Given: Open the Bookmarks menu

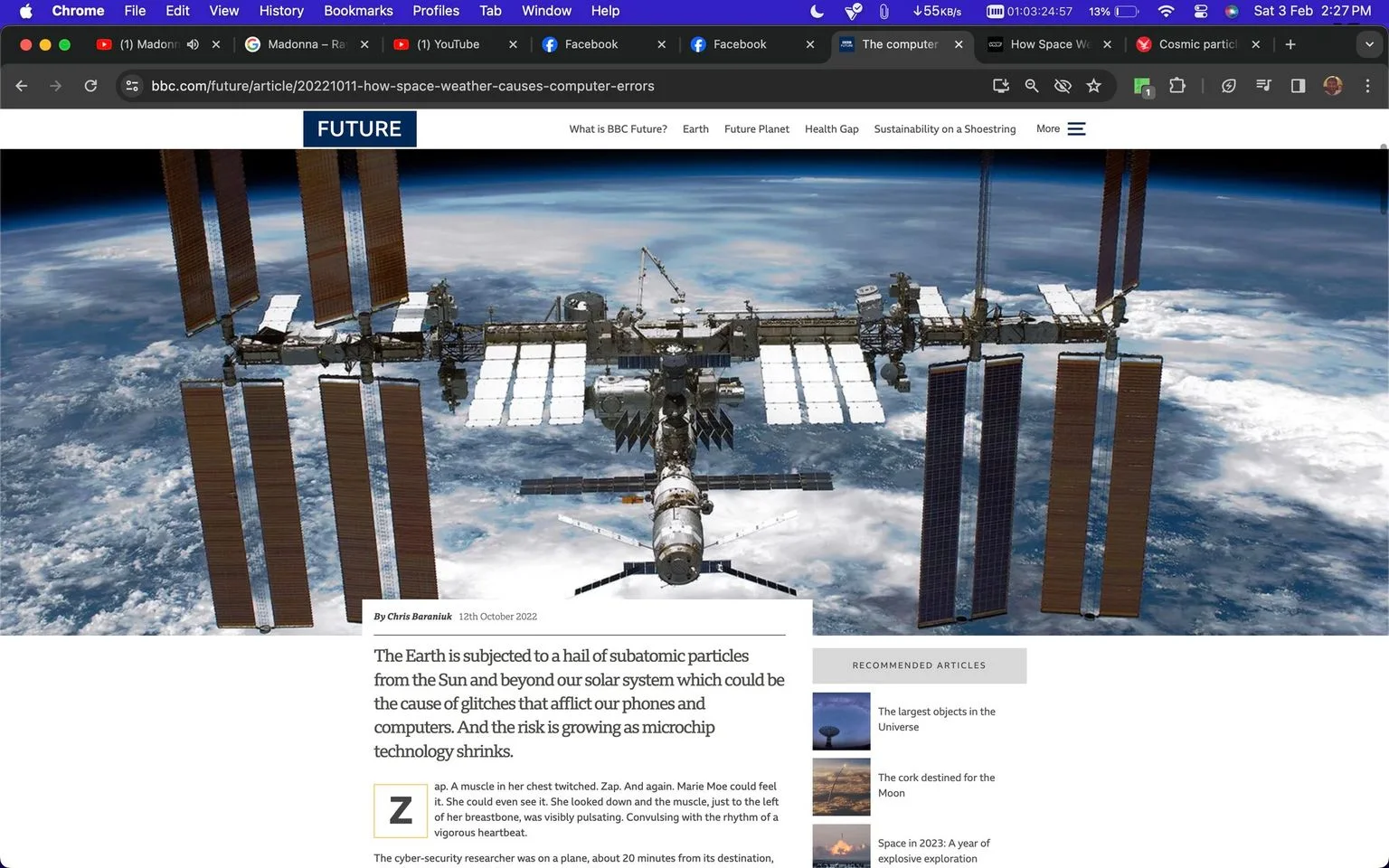Looking at the screenshot, I should pos(358,11).
